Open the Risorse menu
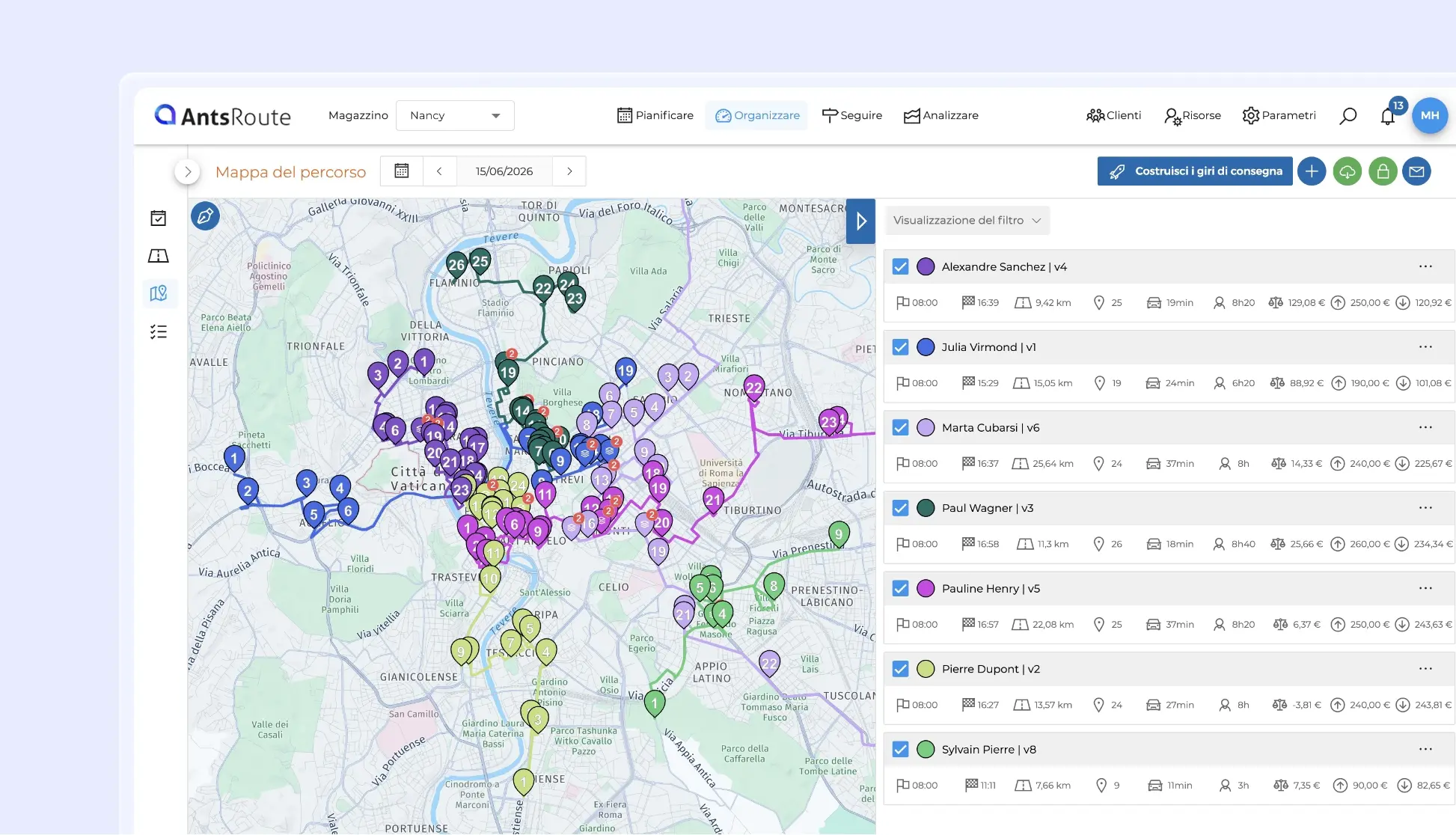Viewport: 1456px width, 835px height. pyautogui.click(x=1193, y=116)
